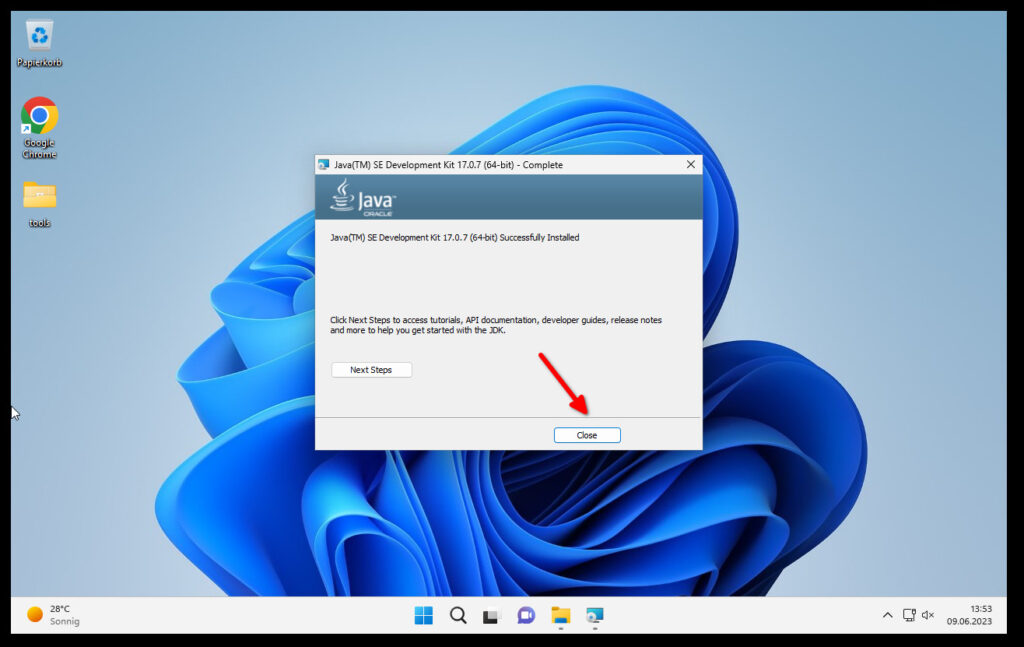Click the Java installer title bar icon
The width and height of the screenshot is (1024, 647).
click(x=324, y=165)
